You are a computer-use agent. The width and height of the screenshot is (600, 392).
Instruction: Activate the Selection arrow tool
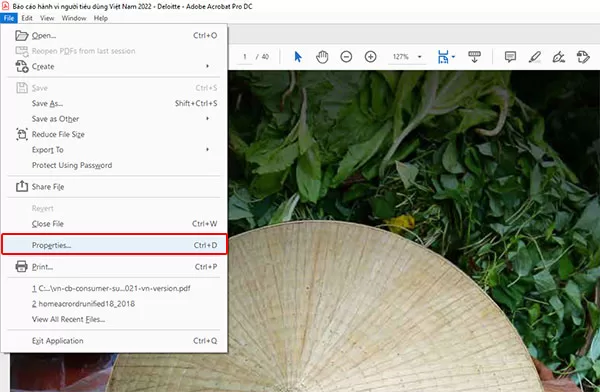coord(298,57)
